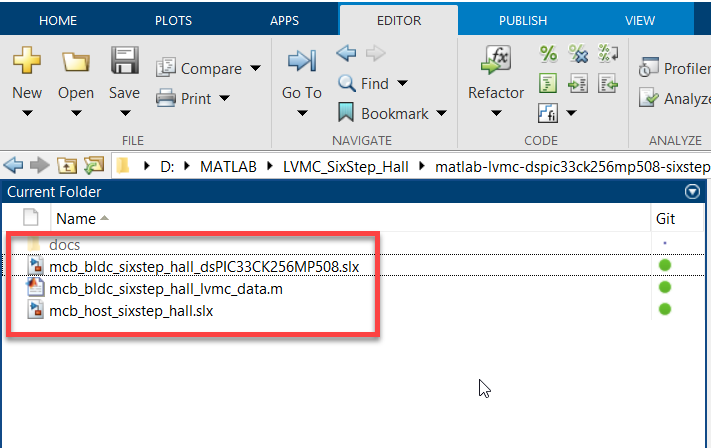This screenshot has width=711, height=448.
Task: Click the New file plus icon
Action: coord(27,60)
